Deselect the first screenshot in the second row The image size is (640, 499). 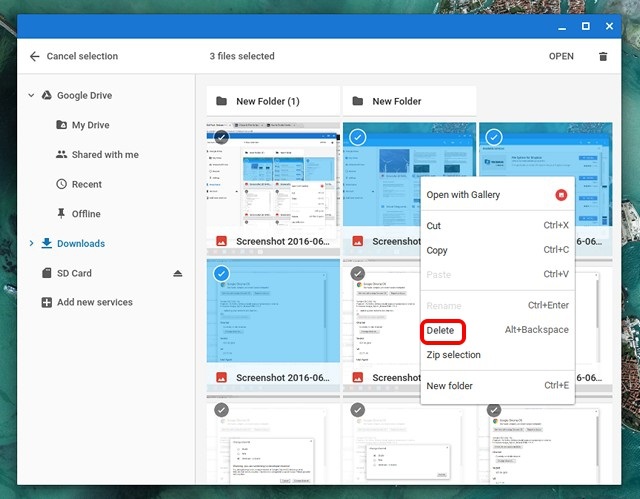pos(222,273)
